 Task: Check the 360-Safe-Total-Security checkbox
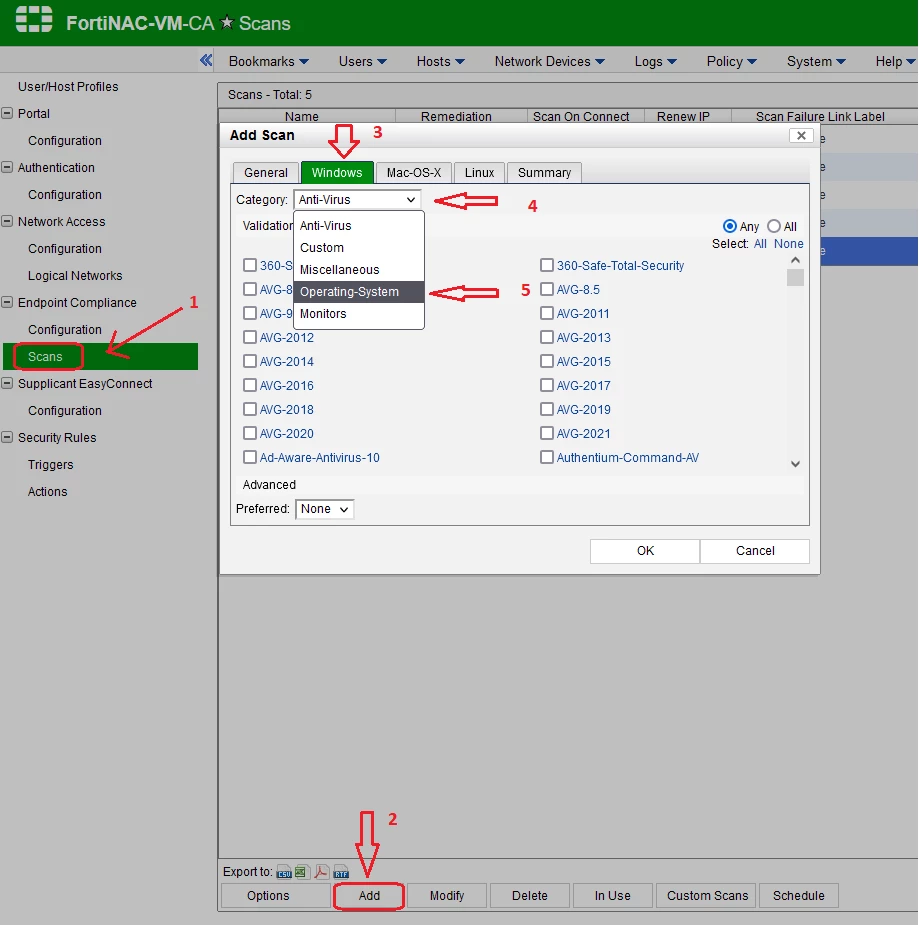point(547,265)
